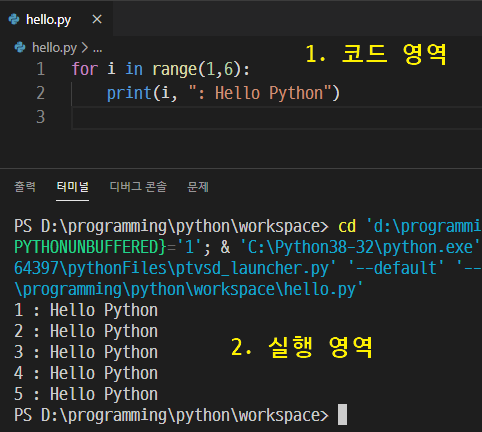Click the first 'PS D:\programming\python\workspace>' prompt
Viewport: 482px width, 432px height.
coord(171,226)
